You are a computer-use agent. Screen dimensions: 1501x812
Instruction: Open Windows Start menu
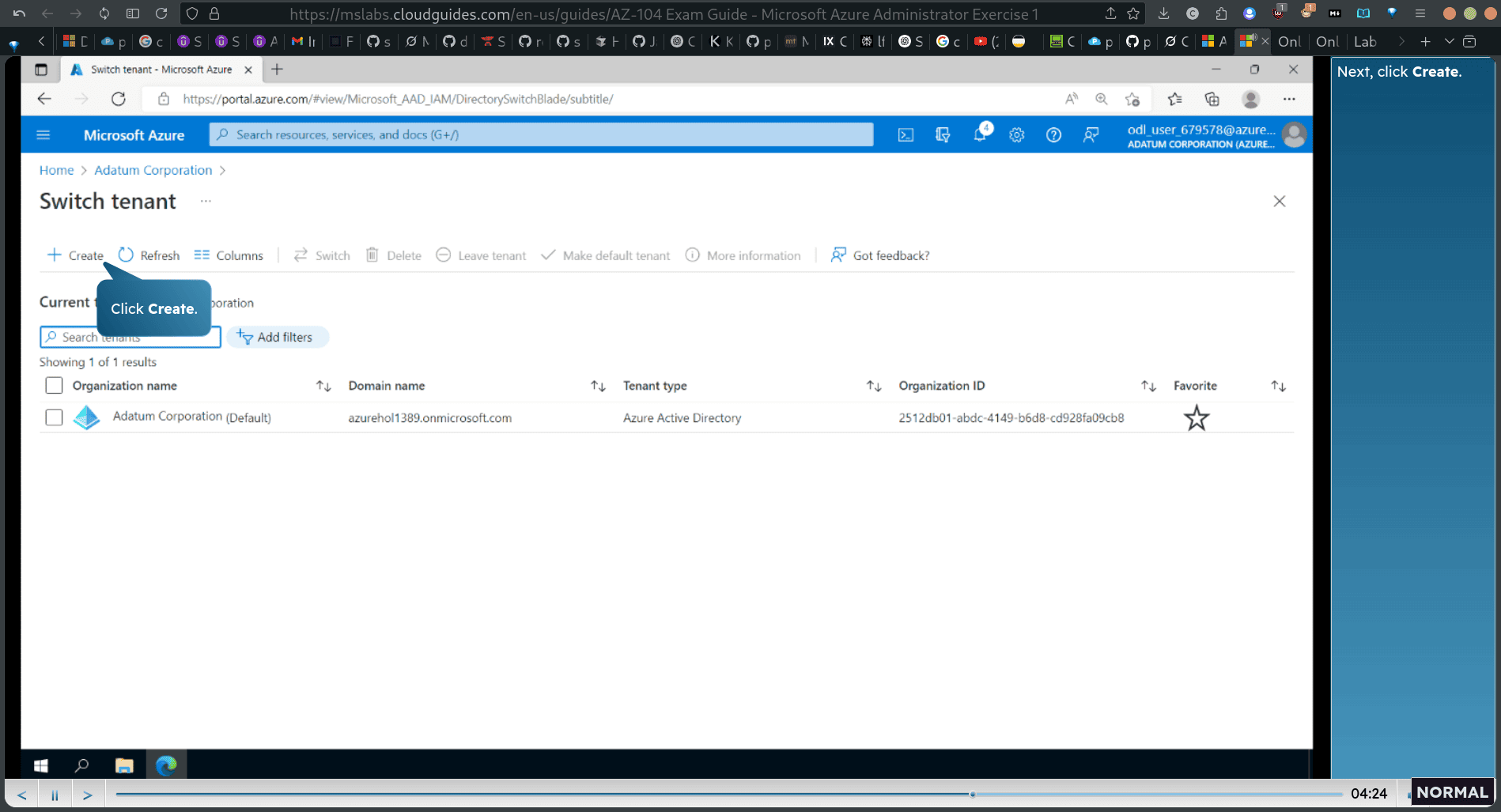click(x=41, y=765)
